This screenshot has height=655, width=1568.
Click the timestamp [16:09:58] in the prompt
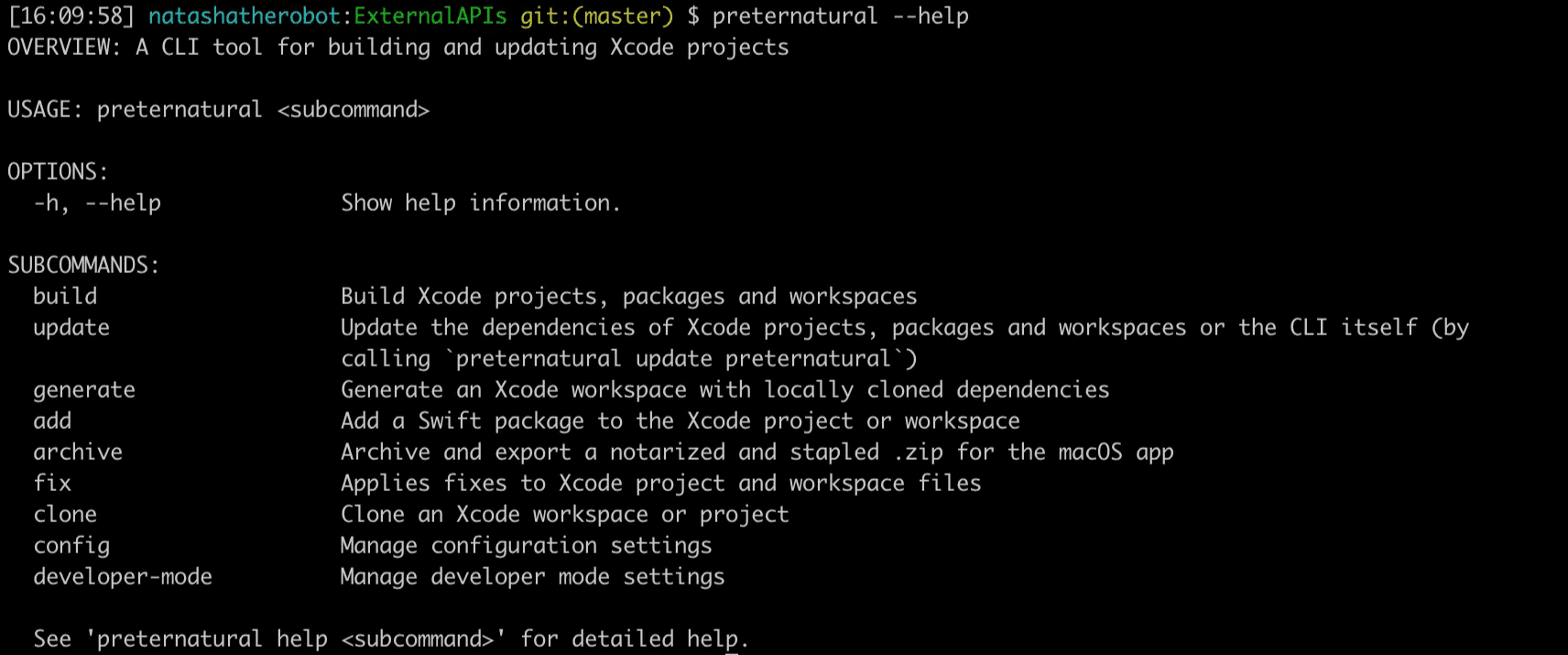pos(71,16)
